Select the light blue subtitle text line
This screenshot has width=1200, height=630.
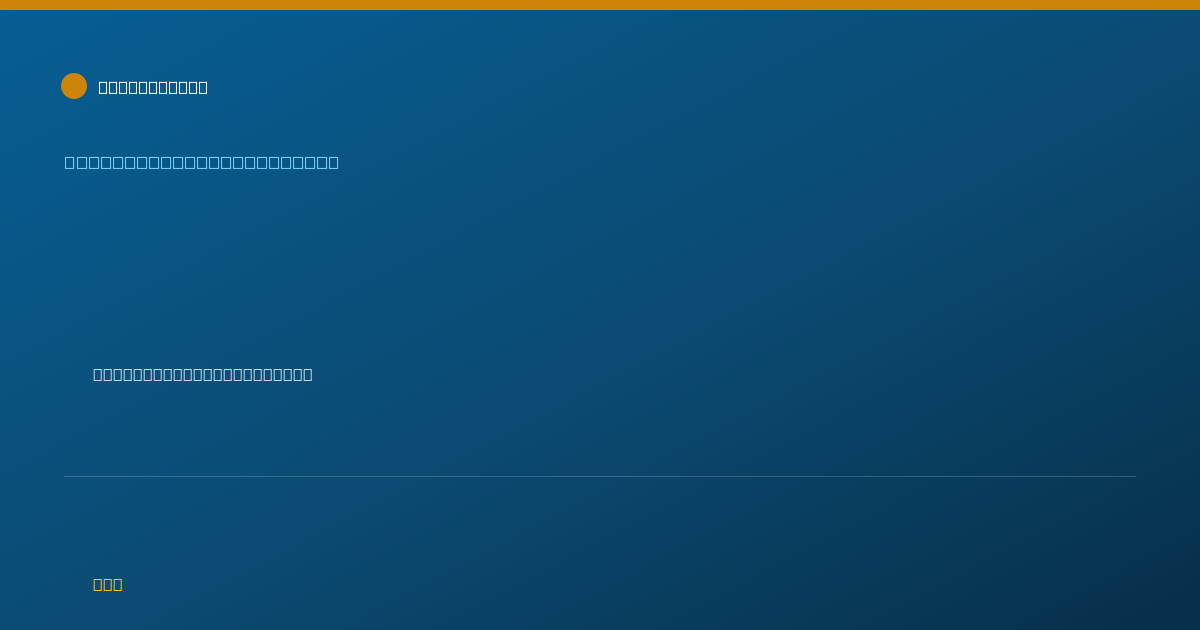pos(202,162)
